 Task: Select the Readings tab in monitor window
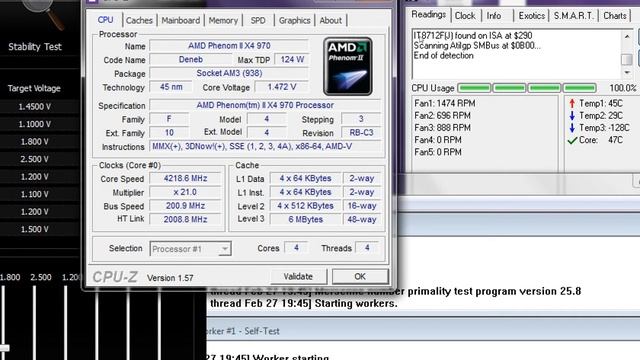pos(429,15)
